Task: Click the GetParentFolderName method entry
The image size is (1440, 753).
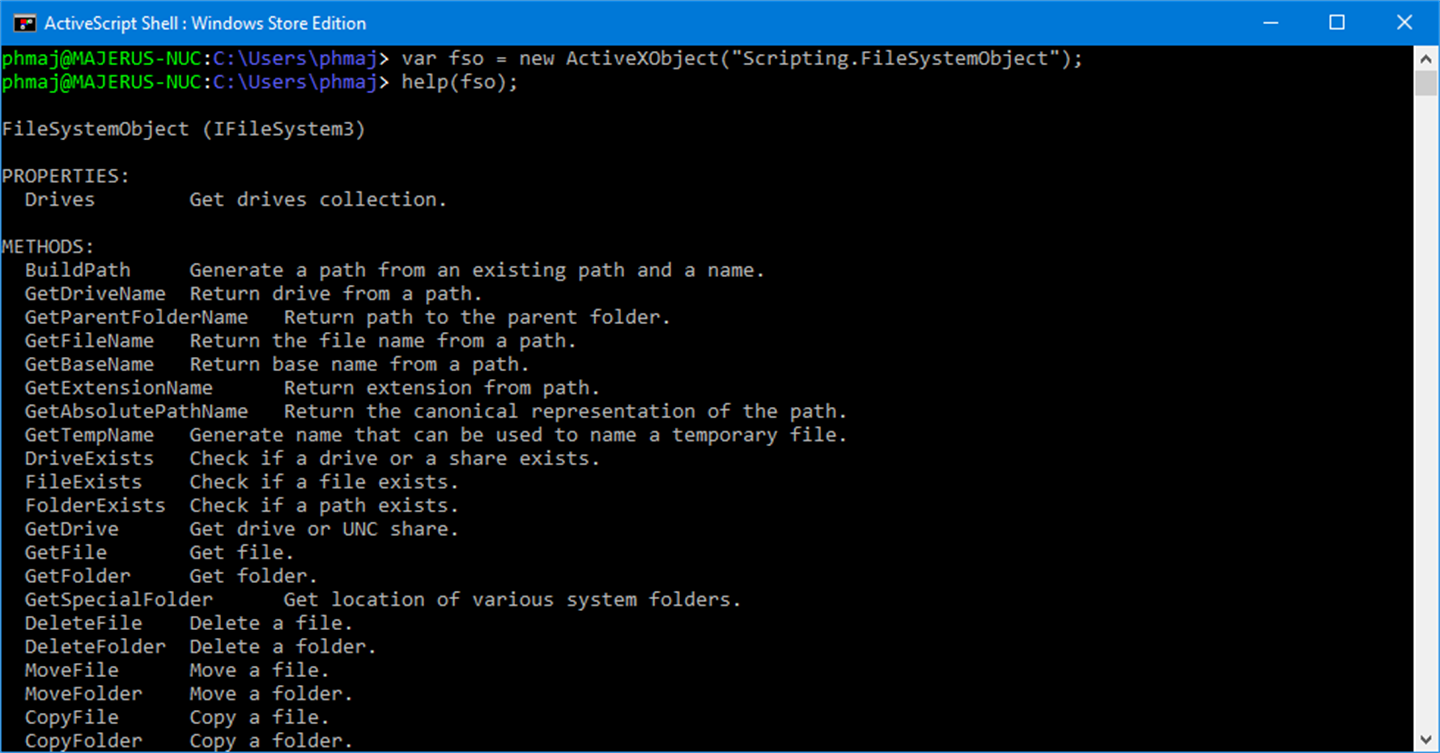Action: 136,317
